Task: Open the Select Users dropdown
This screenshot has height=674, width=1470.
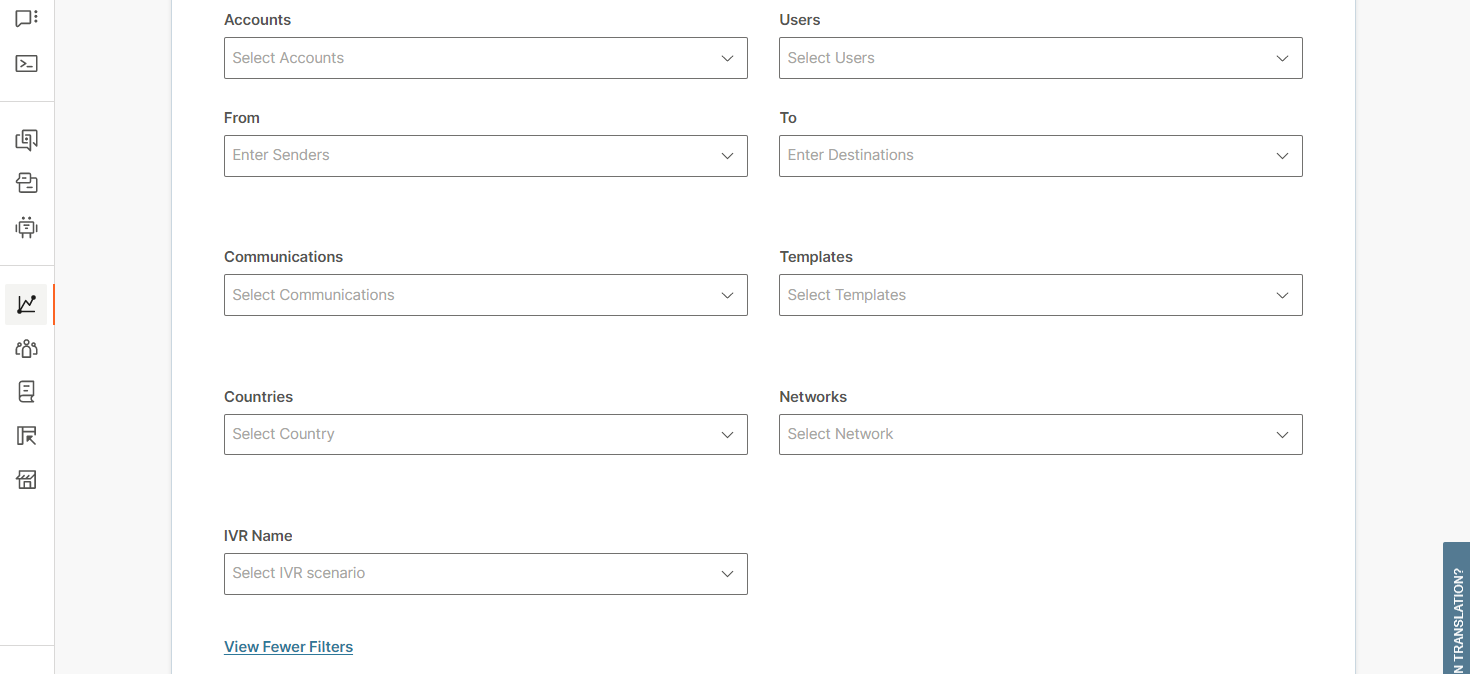Action: point(1040,58)
